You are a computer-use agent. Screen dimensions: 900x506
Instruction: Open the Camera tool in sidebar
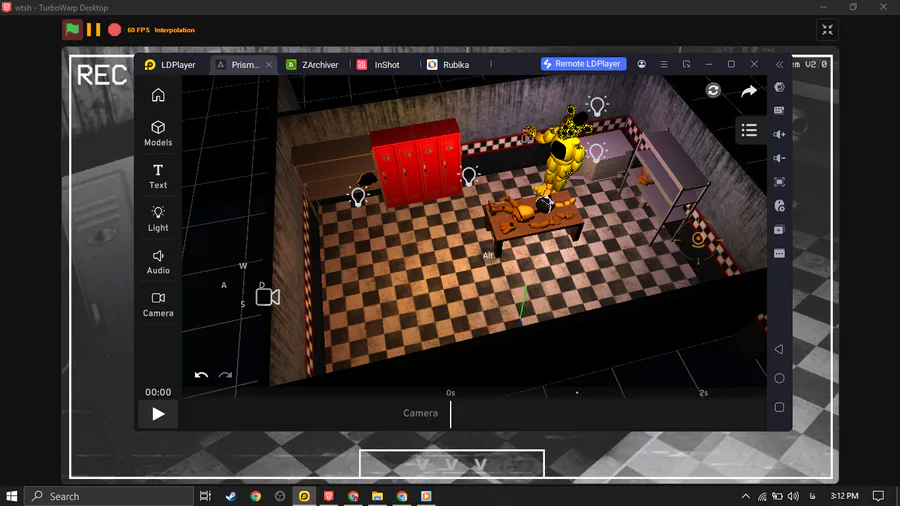click(158, 304)
